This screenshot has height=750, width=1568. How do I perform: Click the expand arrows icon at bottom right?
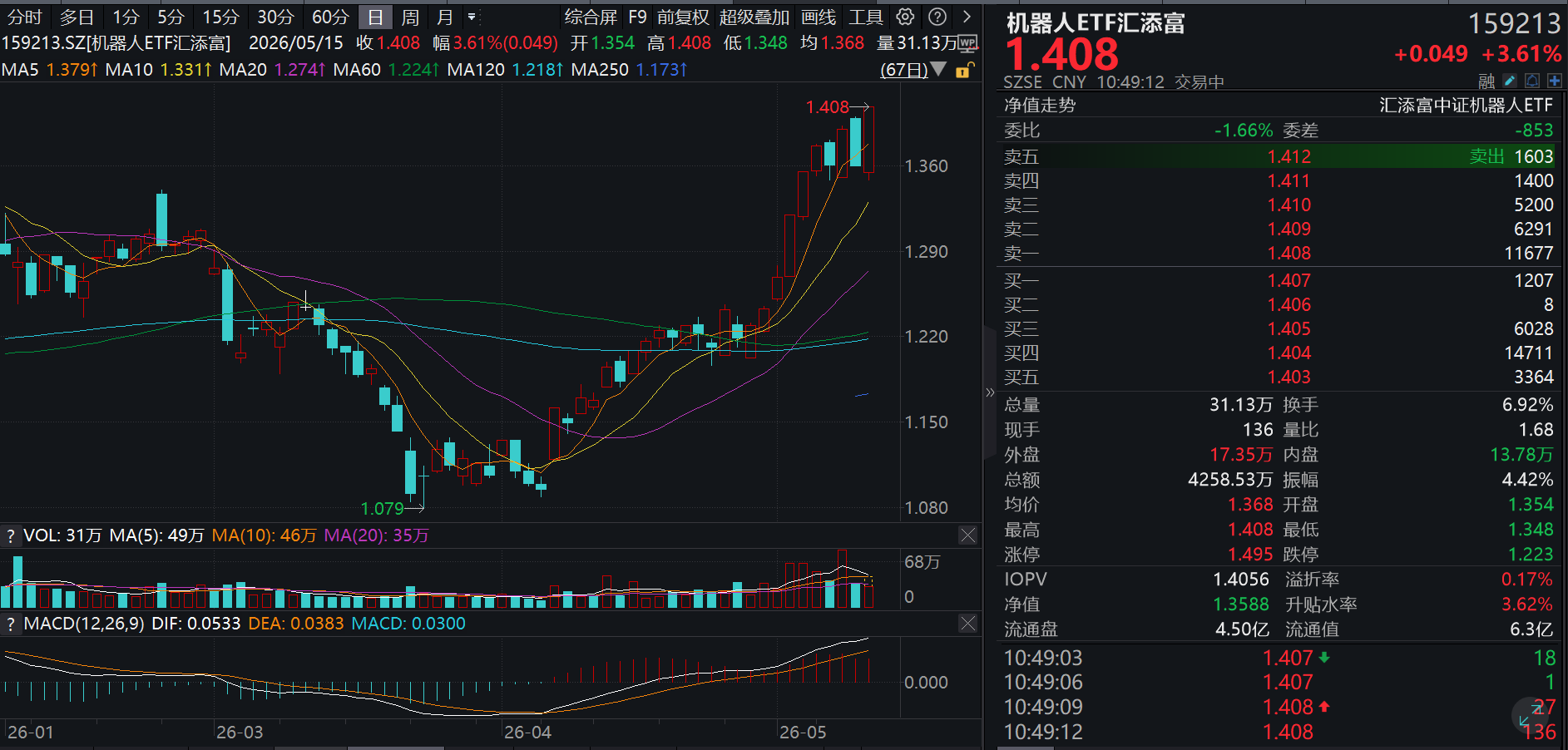1531,714
